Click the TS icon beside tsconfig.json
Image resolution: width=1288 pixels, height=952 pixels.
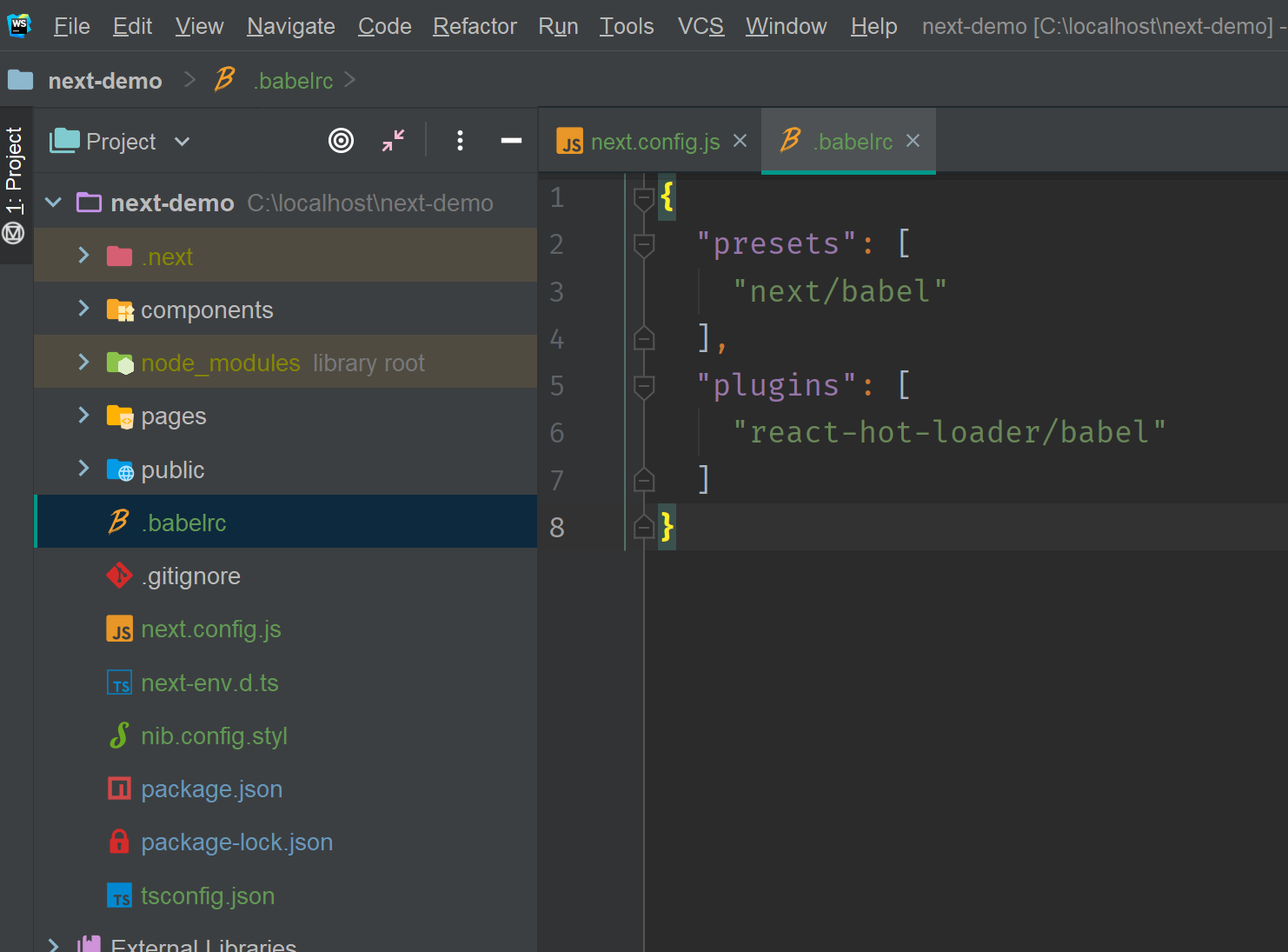coord(119,895)
